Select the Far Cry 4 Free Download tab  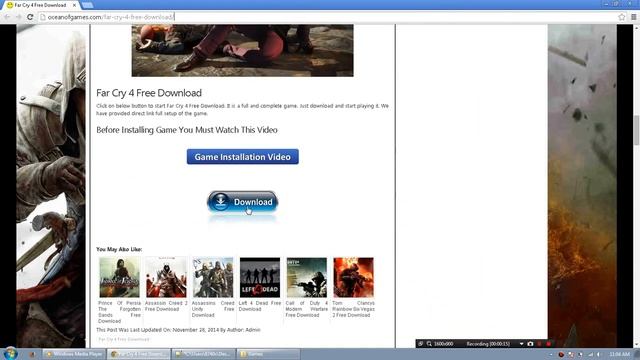tap(41, 5)
